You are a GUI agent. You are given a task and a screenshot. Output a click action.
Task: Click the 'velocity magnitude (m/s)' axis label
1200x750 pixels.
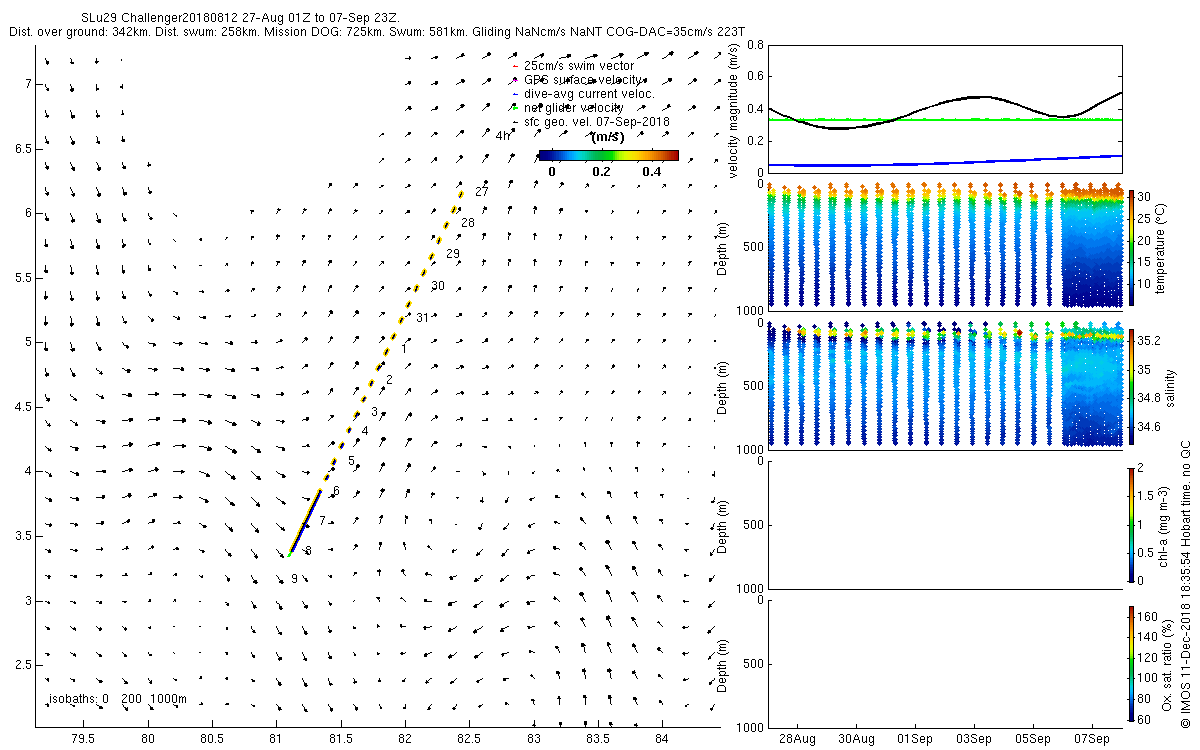pyautogui.click(x=734, y=112)
